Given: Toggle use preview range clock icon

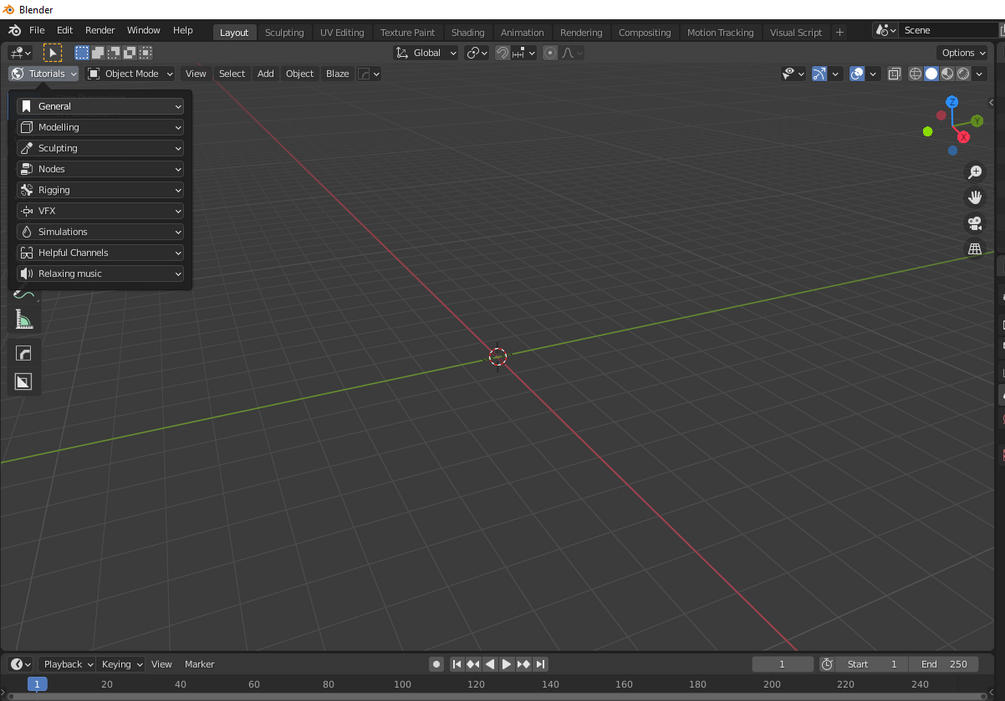Looking at the screenshot, I should pos(827,664).
